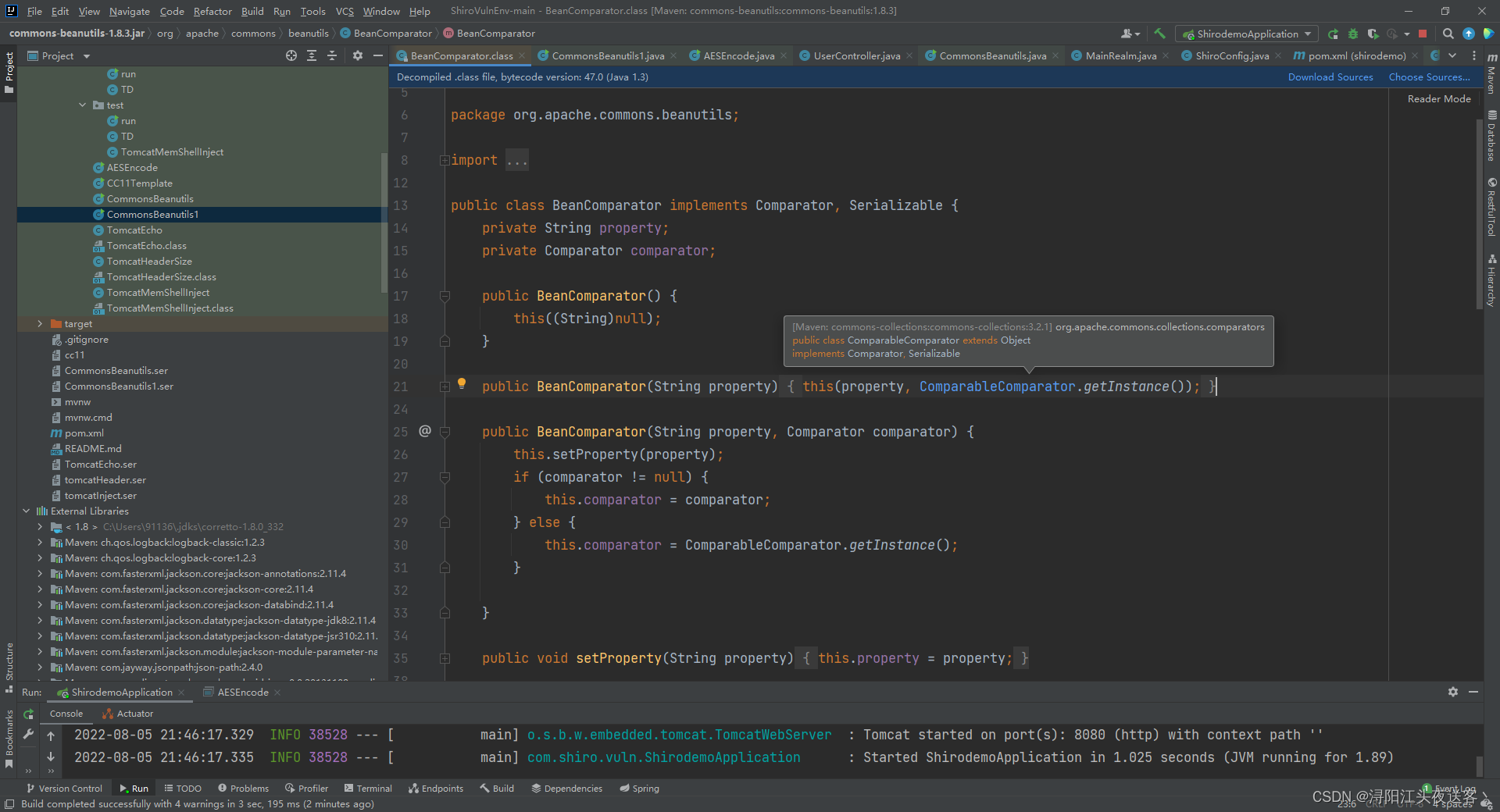Open Run panel gear settings
This screenshot has height=812, width=1500.
[x=1453, y=692]
